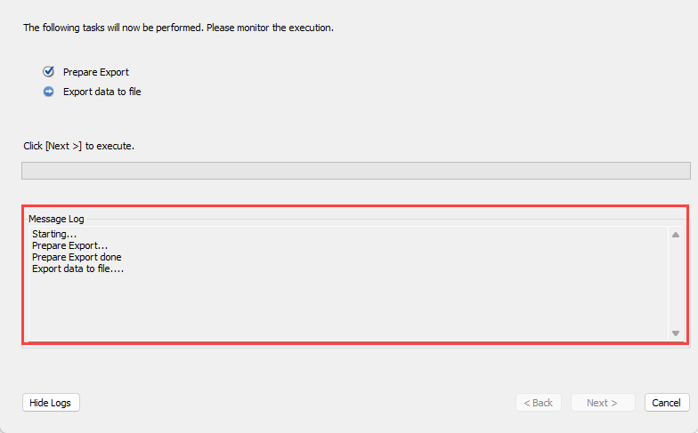Image resolution: width=698 pixels, height=433 pixels.
Task: Click the Next > button
Action: click(x=602, y=402)
